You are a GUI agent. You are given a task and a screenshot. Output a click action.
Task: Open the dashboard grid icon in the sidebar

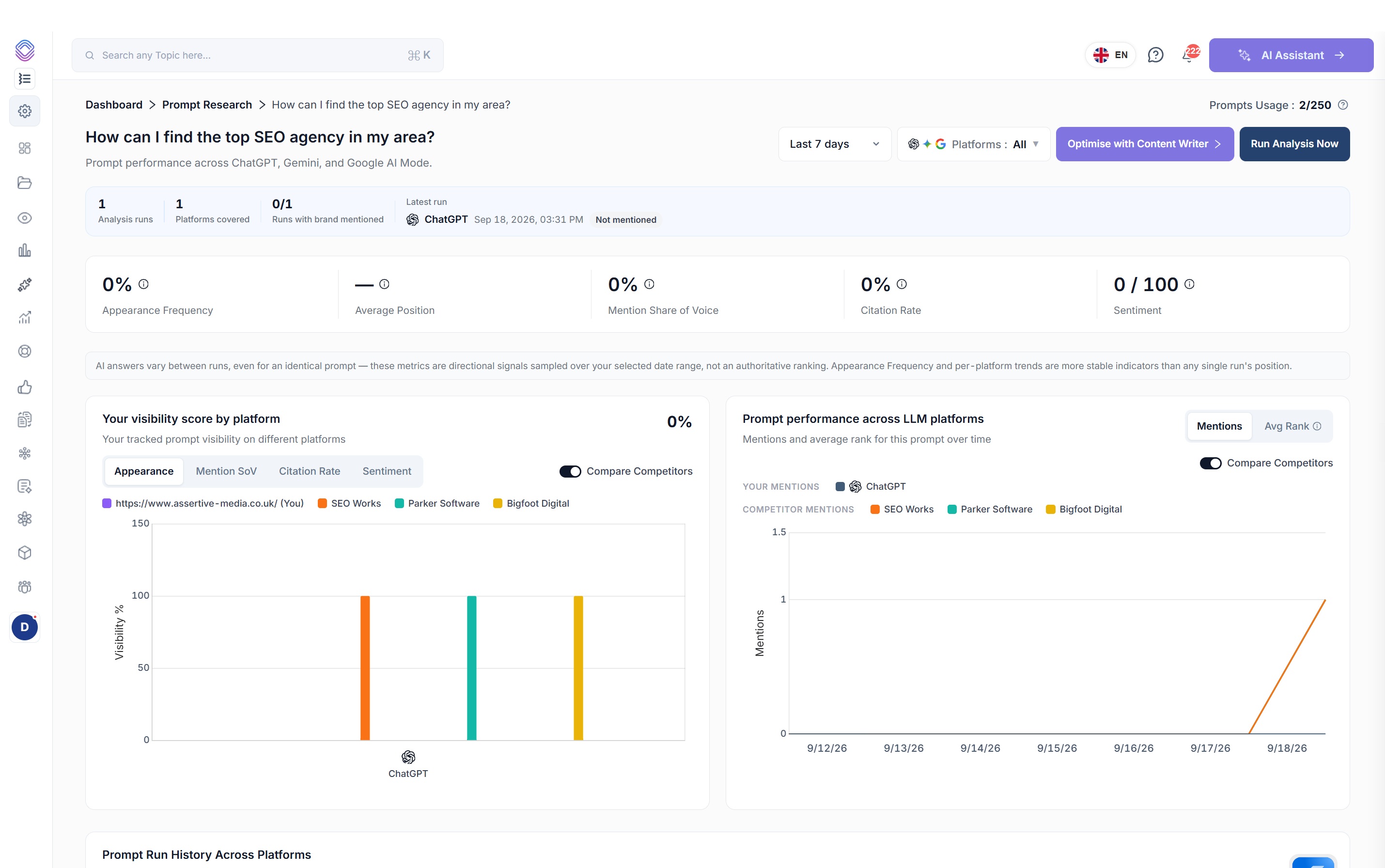point(25,148)
